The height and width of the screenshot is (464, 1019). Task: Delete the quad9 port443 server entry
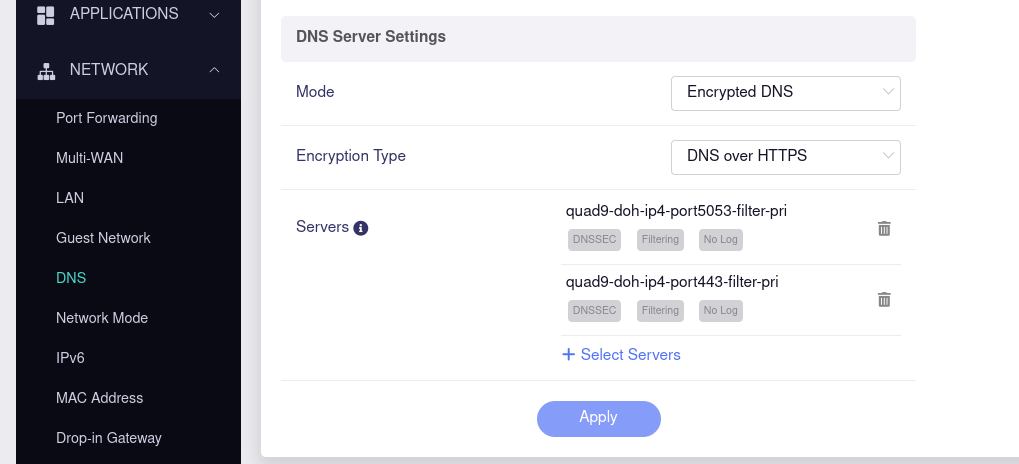point(884,300)
